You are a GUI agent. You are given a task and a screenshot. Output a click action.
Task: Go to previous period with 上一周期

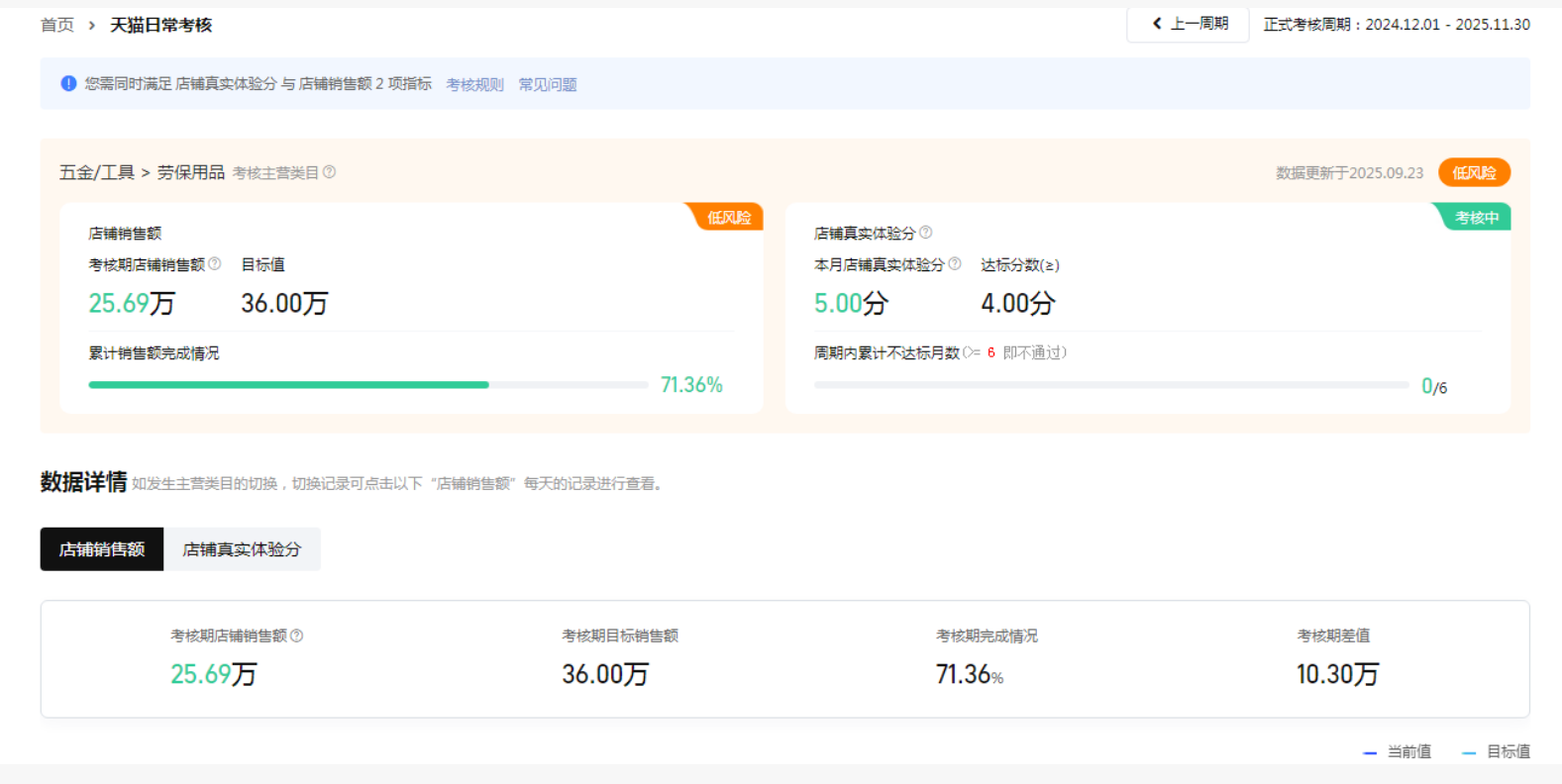tap(1189, 24)
